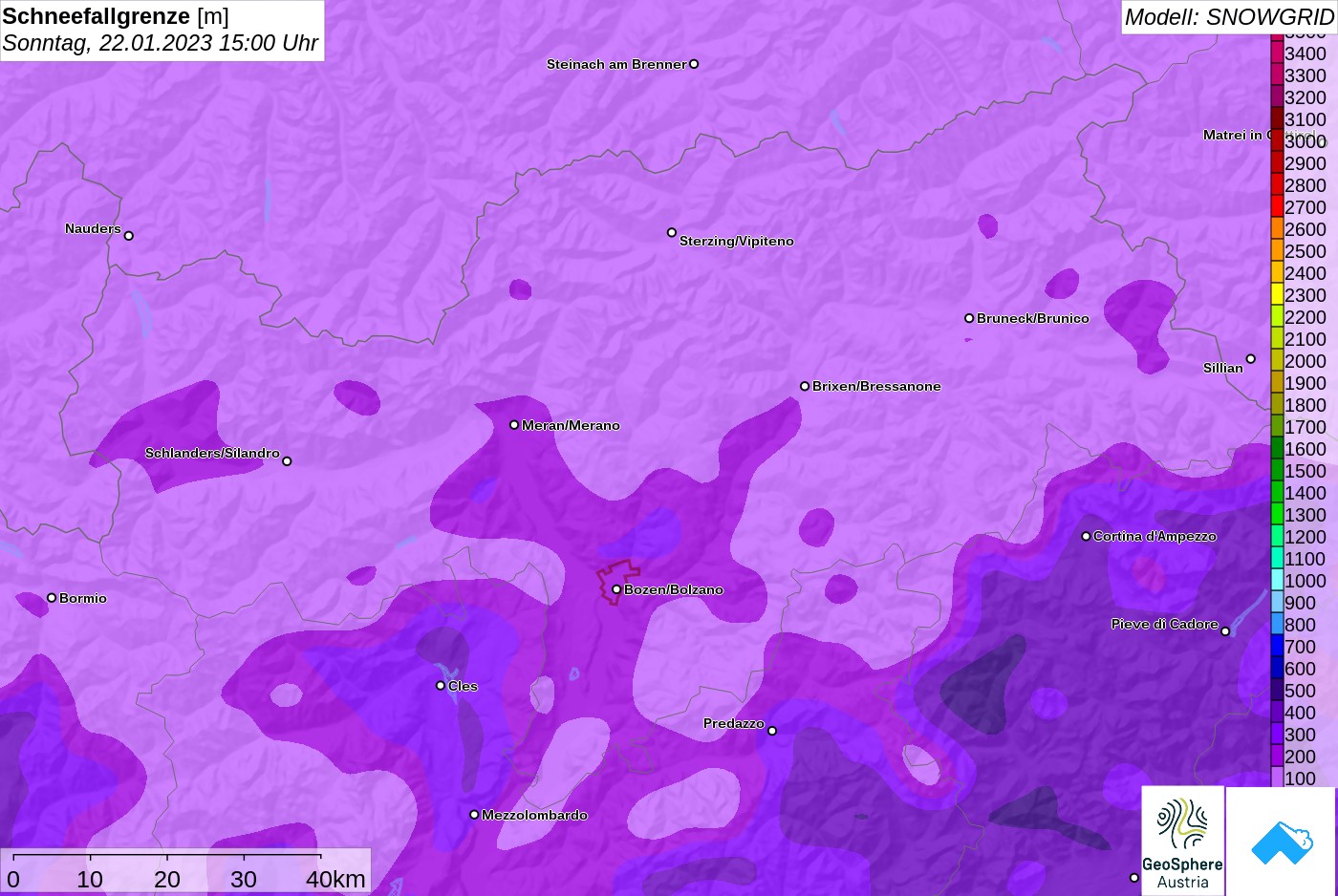Click the legend value 1400
1338x896 pixels.
pyautogui.click(x=1306, y=493)
